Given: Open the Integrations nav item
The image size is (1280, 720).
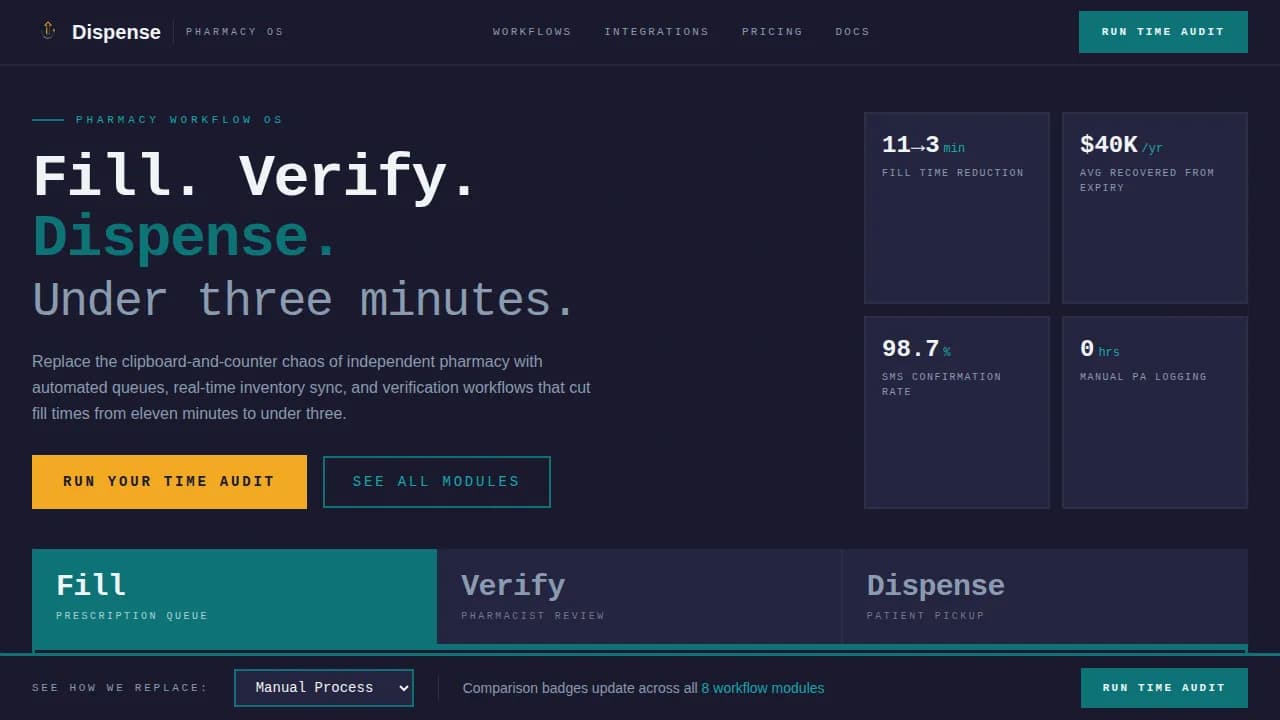Looking at the screenshot, I should point(656,32).
